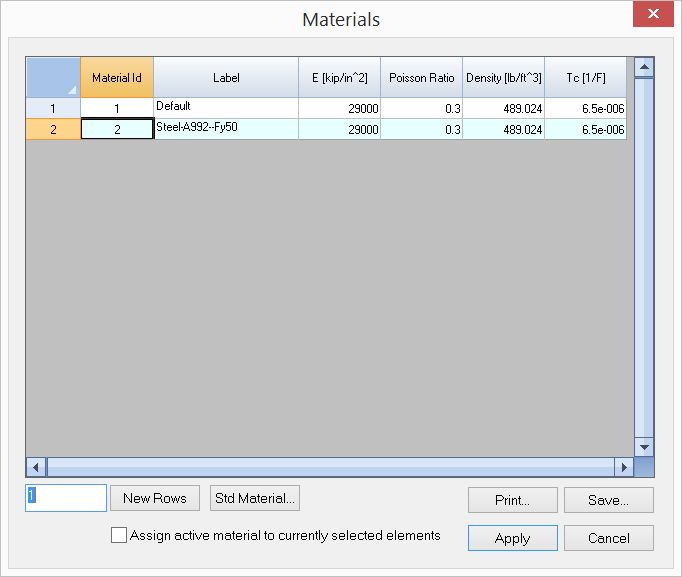Image resolution: width=682 pixels, height=577 pixels.
Task: Click the row count input field
Action: pos(66,498)
